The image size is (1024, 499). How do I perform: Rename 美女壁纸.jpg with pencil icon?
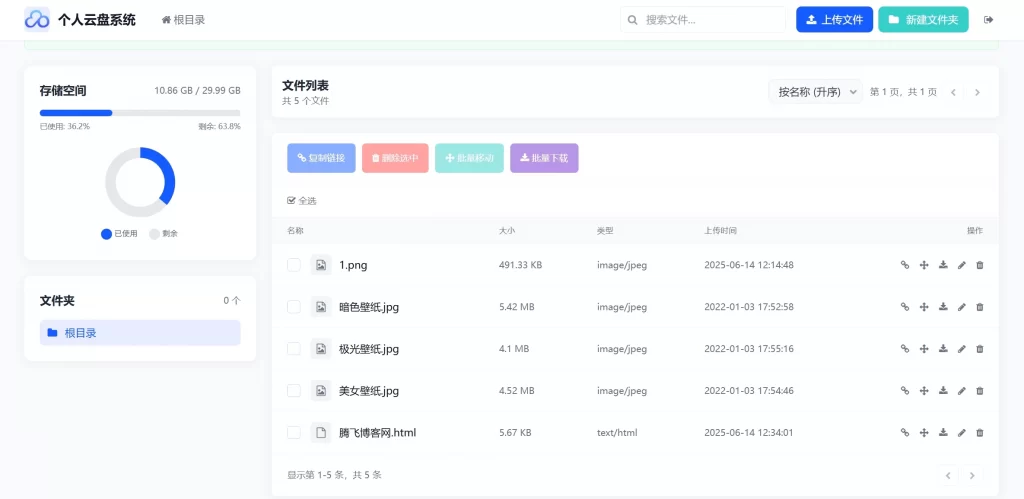[961, 391]
